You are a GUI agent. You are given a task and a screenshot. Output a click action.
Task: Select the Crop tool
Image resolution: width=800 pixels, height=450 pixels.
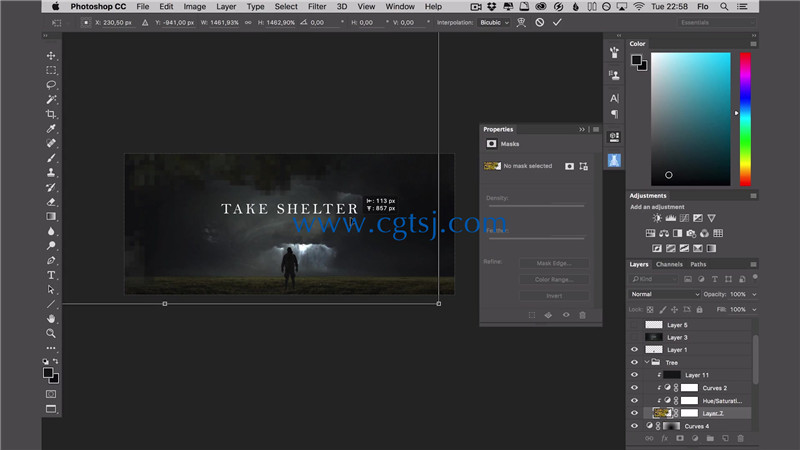click(51, 114)
